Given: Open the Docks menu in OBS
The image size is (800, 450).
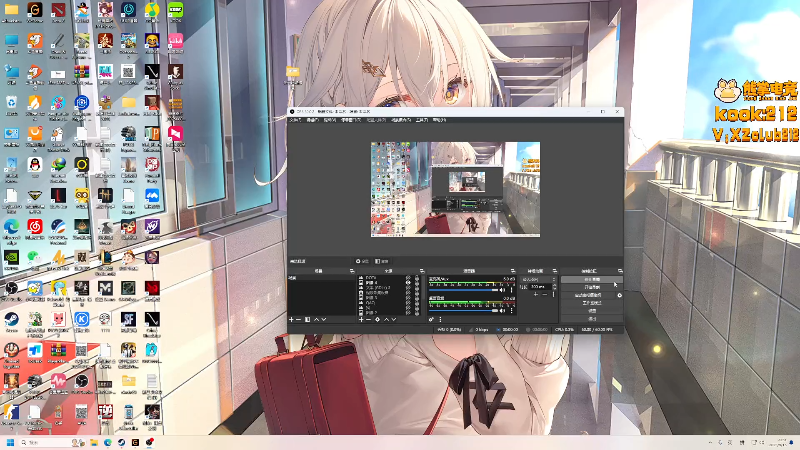Looking at the screenshot, I should 351,120.
